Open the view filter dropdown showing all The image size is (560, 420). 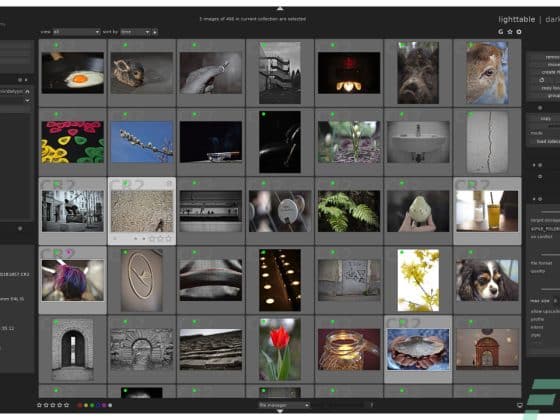click(76, 32)
